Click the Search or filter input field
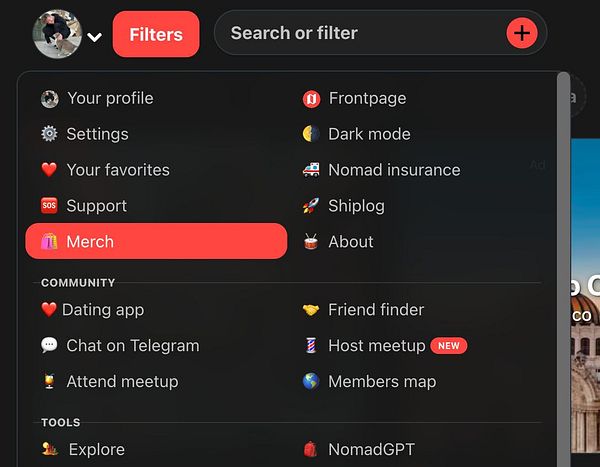 click(360, 33)
